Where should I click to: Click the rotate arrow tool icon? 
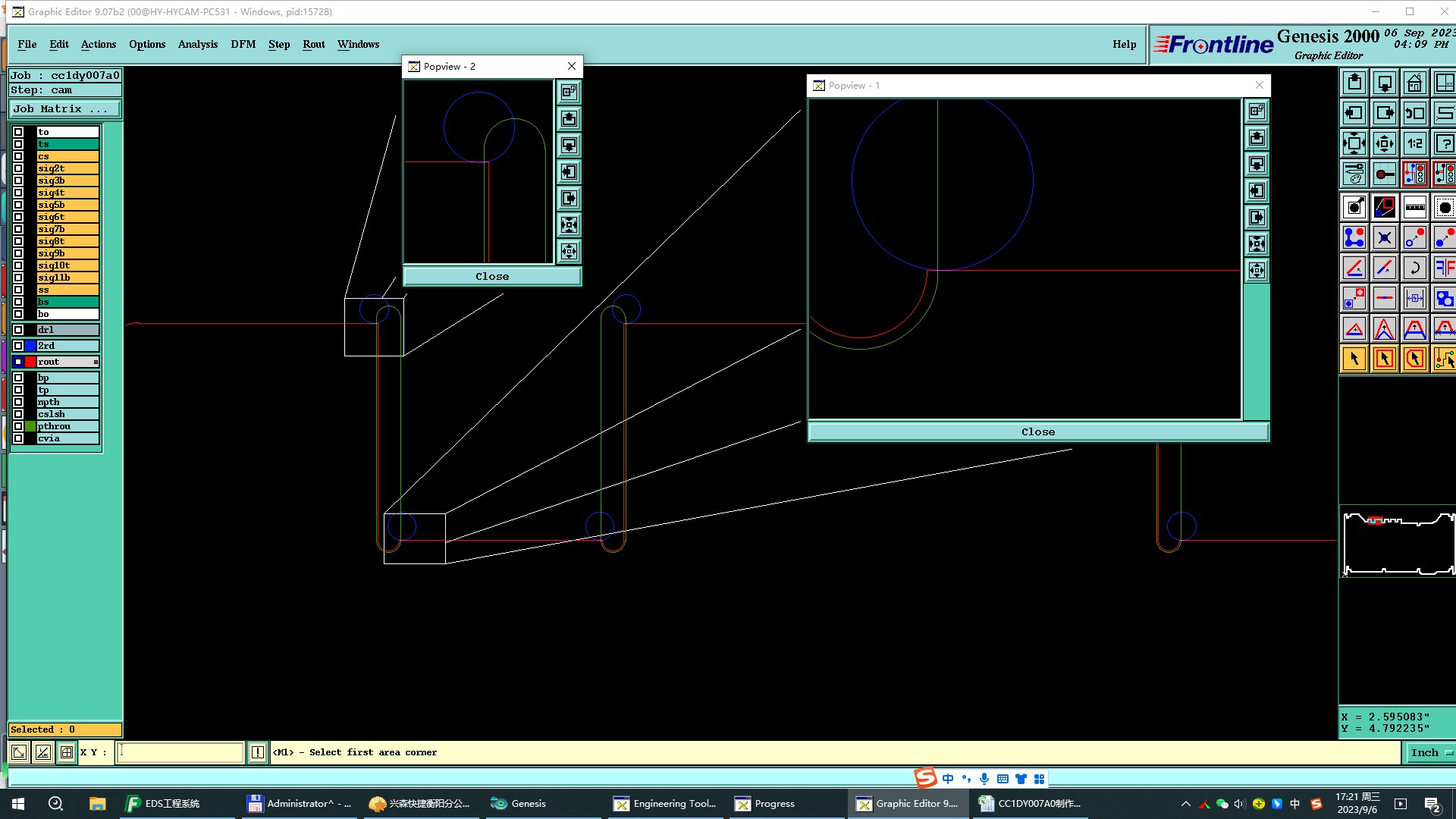click(x=1414, y=268)
